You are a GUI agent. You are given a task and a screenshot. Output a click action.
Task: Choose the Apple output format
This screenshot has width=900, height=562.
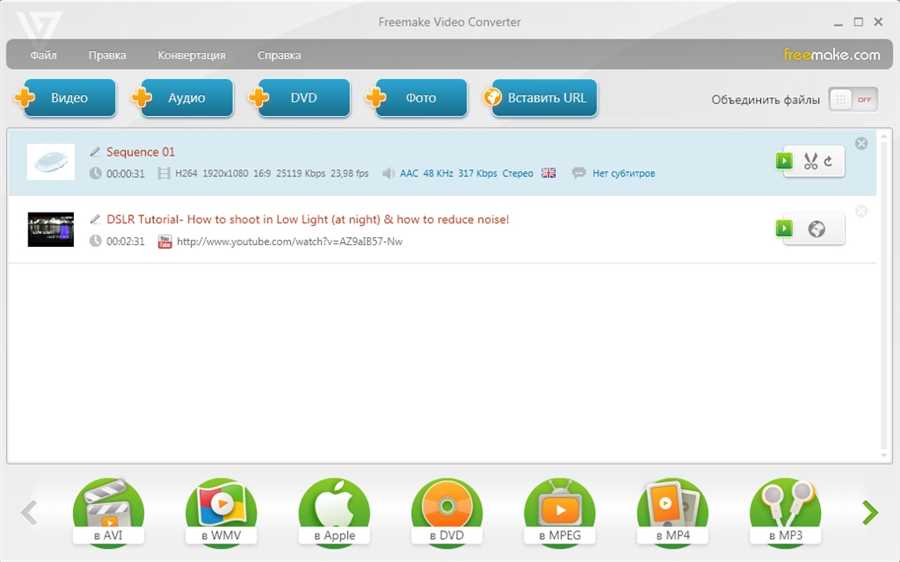click(x=334, y=513)
